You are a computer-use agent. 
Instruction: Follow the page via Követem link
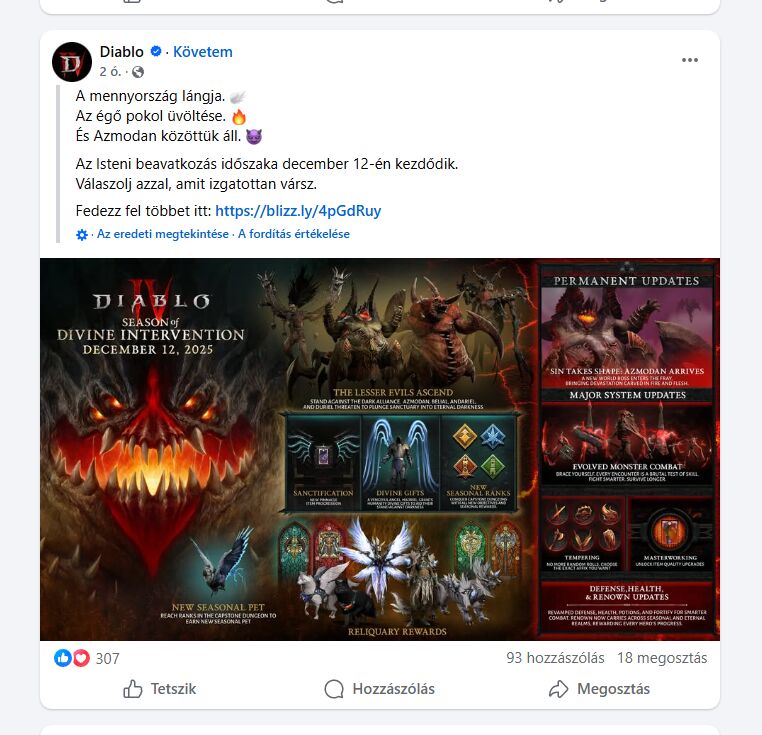point(203,52)
